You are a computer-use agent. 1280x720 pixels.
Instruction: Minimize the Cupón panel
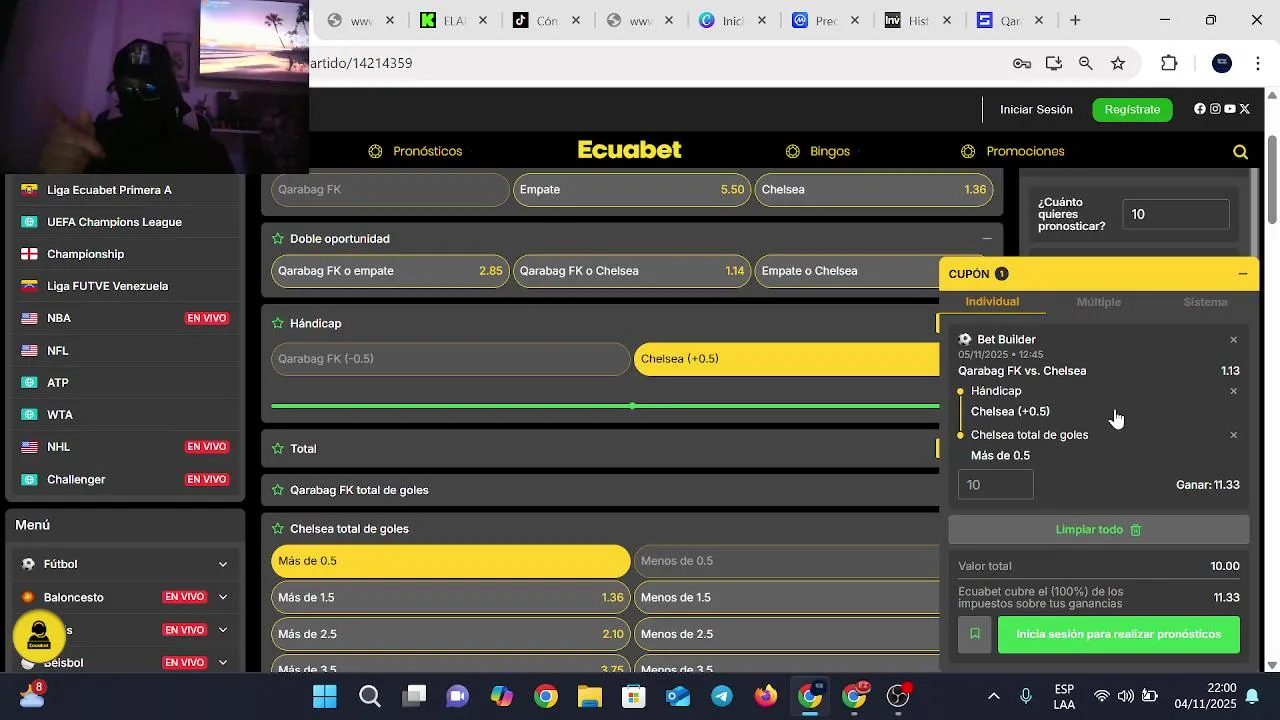(x=1243, y=273)
